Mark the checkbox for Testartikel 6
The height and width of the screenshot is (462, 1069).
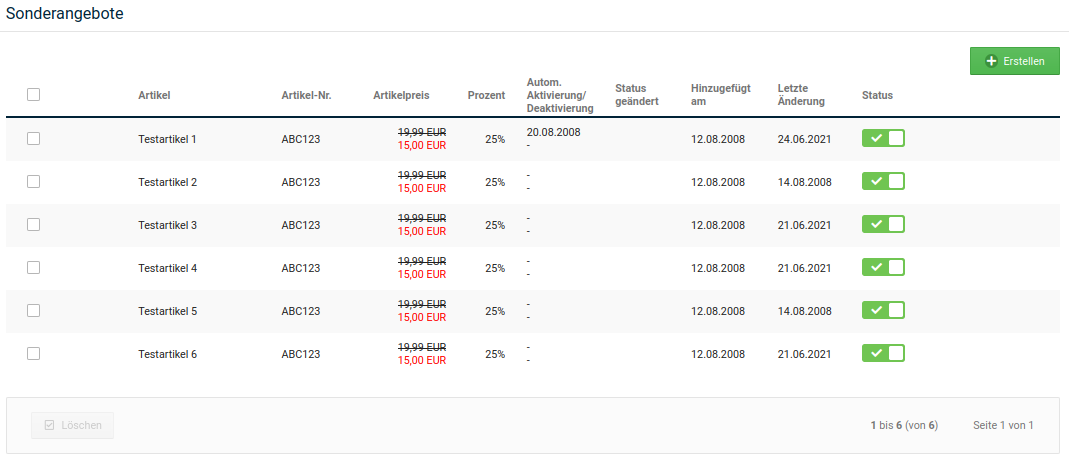pyautogui.click(x=33, y=354)
